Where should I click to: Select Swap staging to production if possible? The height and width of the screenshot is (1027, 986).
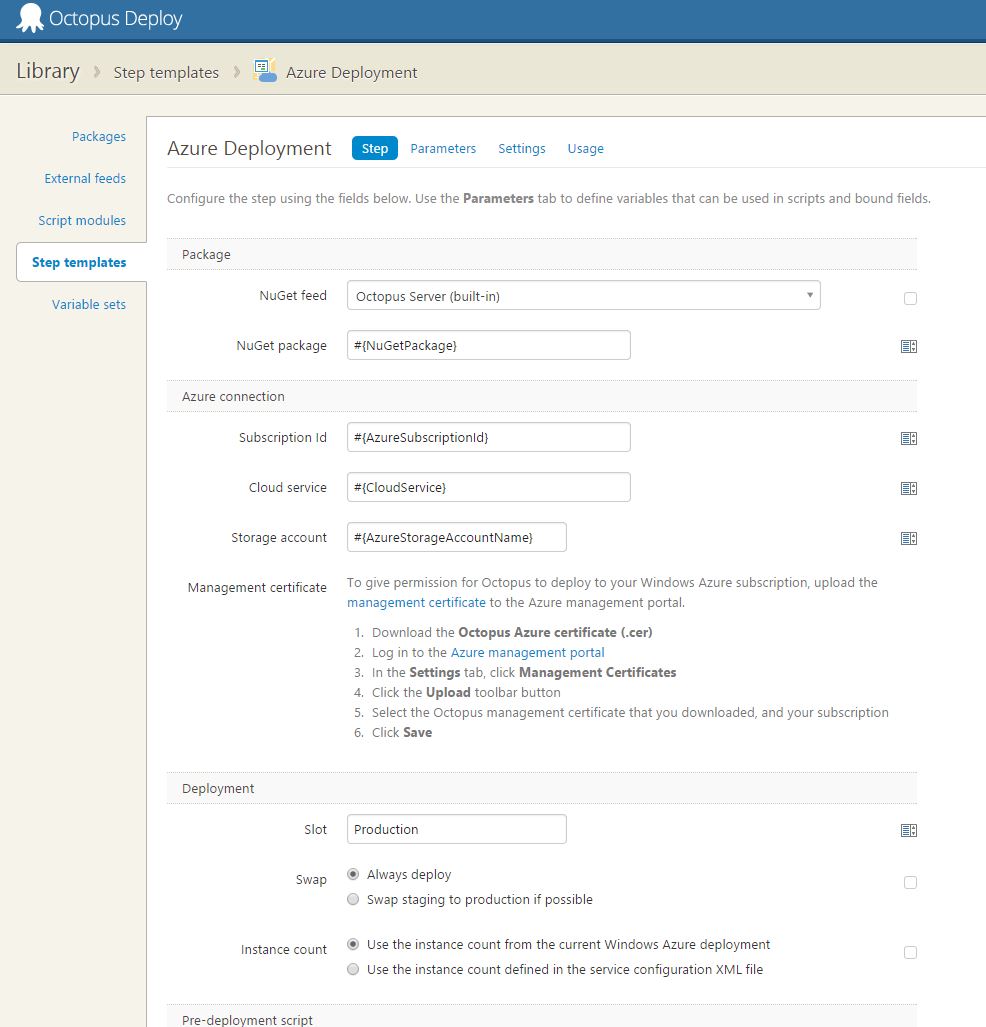coord(353,899)
